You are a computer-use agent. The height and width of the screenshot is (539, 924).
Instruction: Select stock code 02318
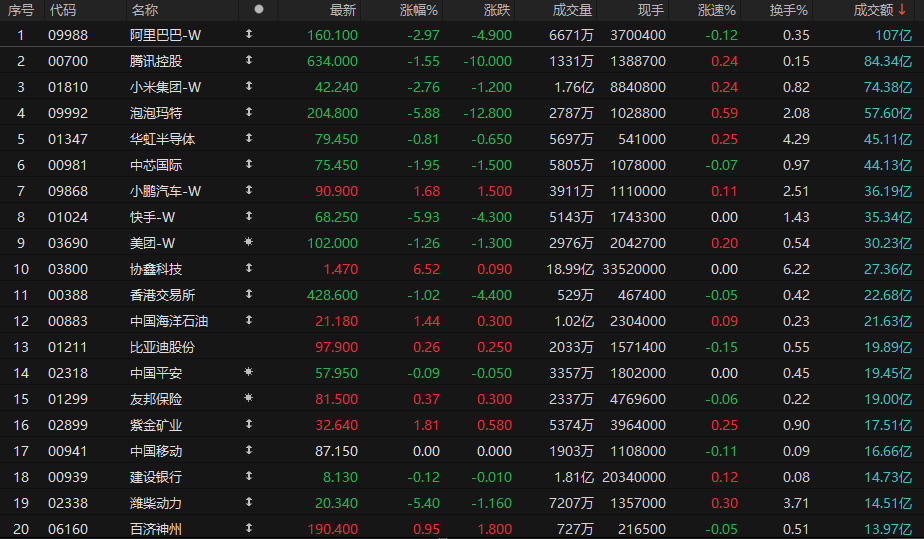pos(68,373)
